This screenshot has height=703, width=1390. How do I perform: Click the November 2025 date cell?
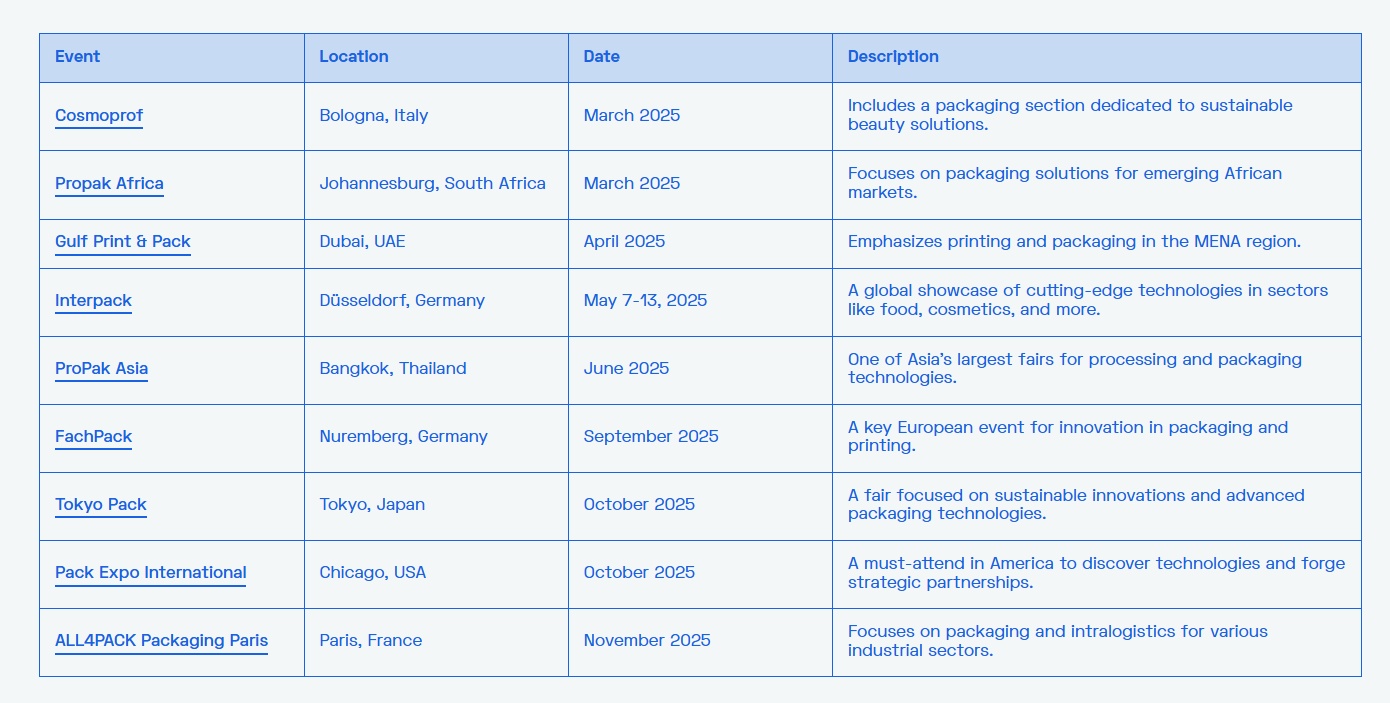[x=700, y=642]
